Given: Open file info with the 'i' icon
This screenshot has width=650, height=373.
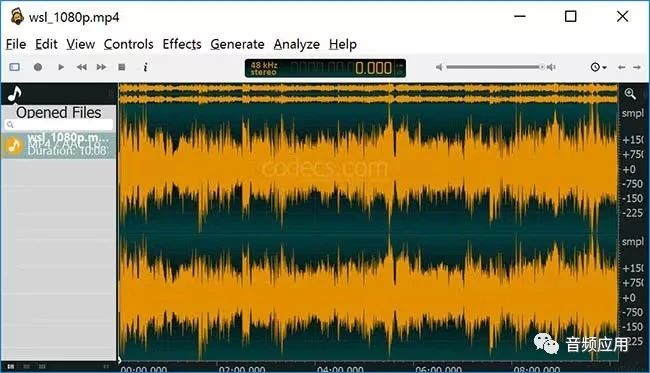Looking at the screenshot, I should tap(145, 67).
